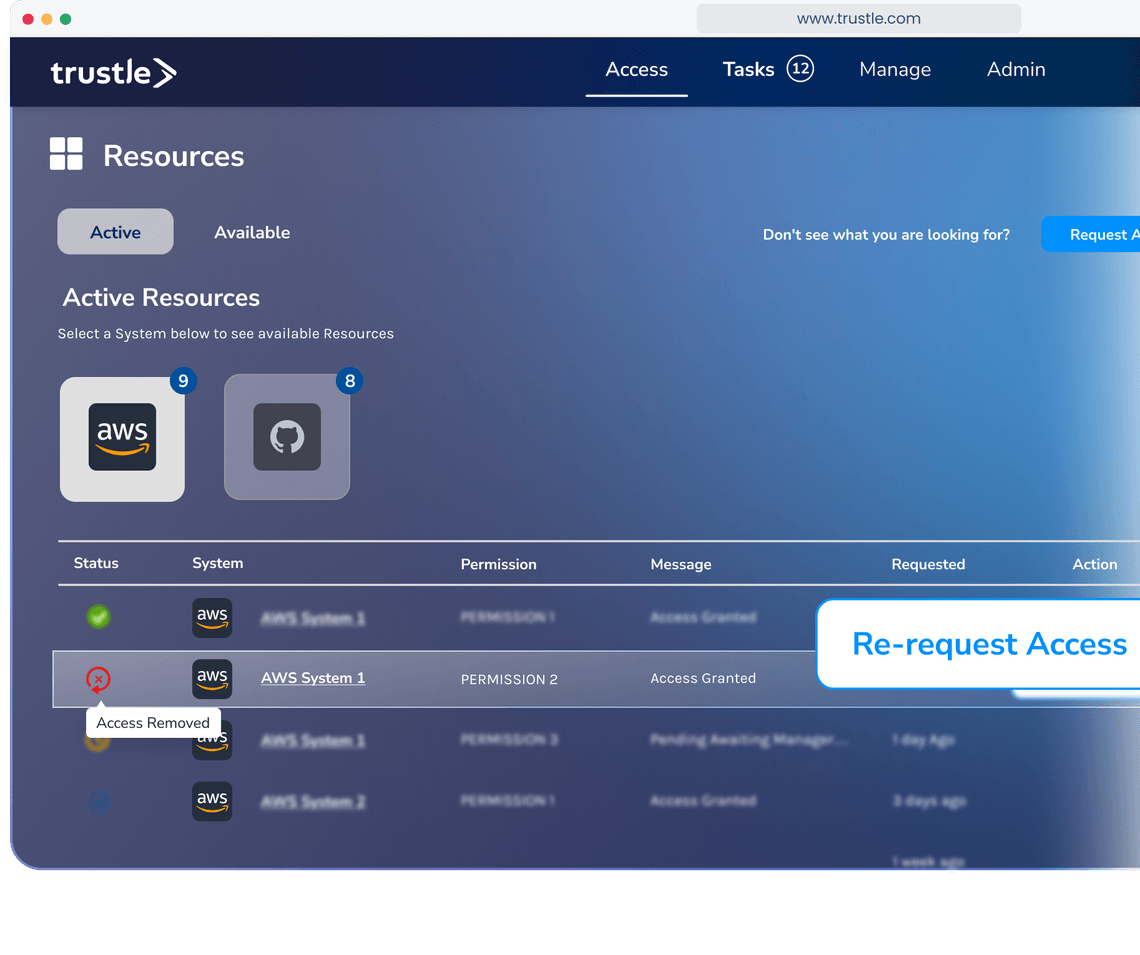Click the Access Removed tooltip
The image size is (1140, 955).
pyautogui.click(x=153, y=722)
